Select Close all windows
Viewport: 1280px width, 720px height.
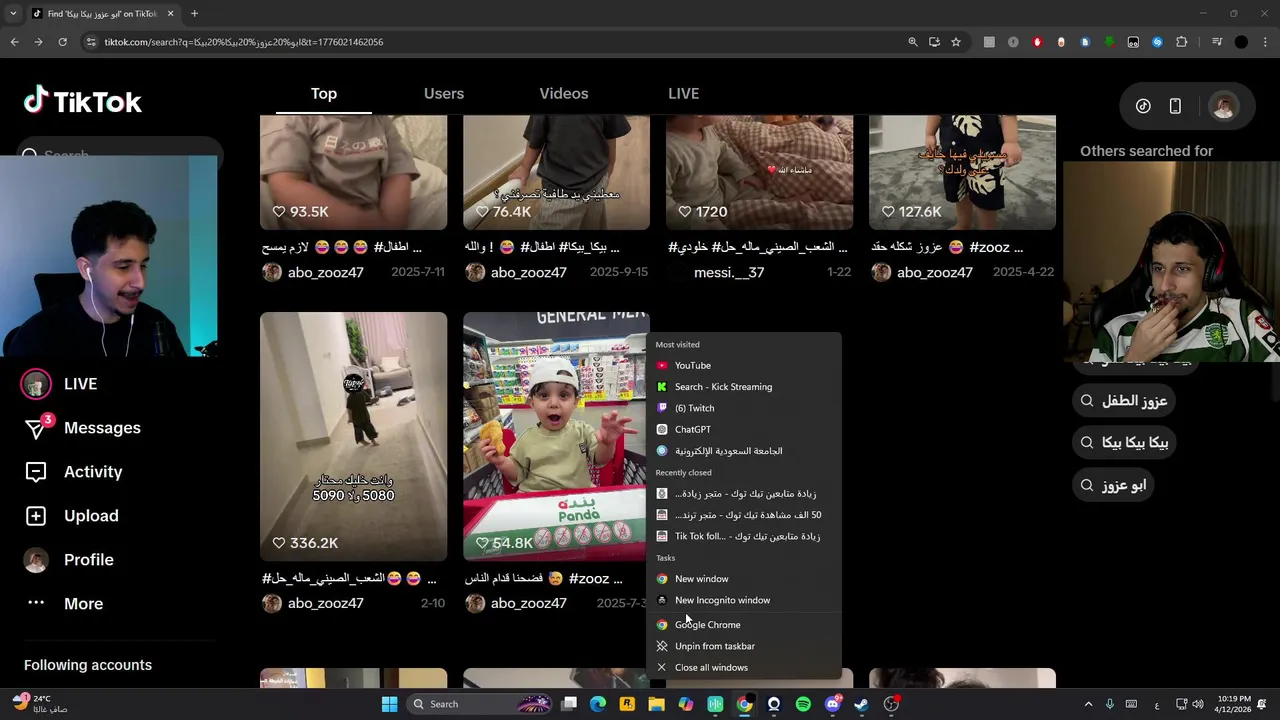(x=744, y=668)
